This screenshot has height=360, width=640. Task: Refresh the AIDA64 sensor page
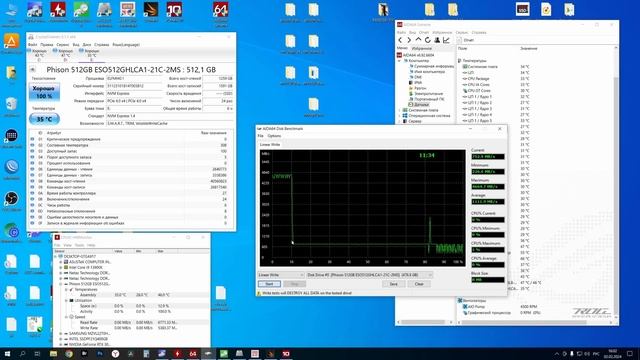pyautogui.click(x=427, y=40)
